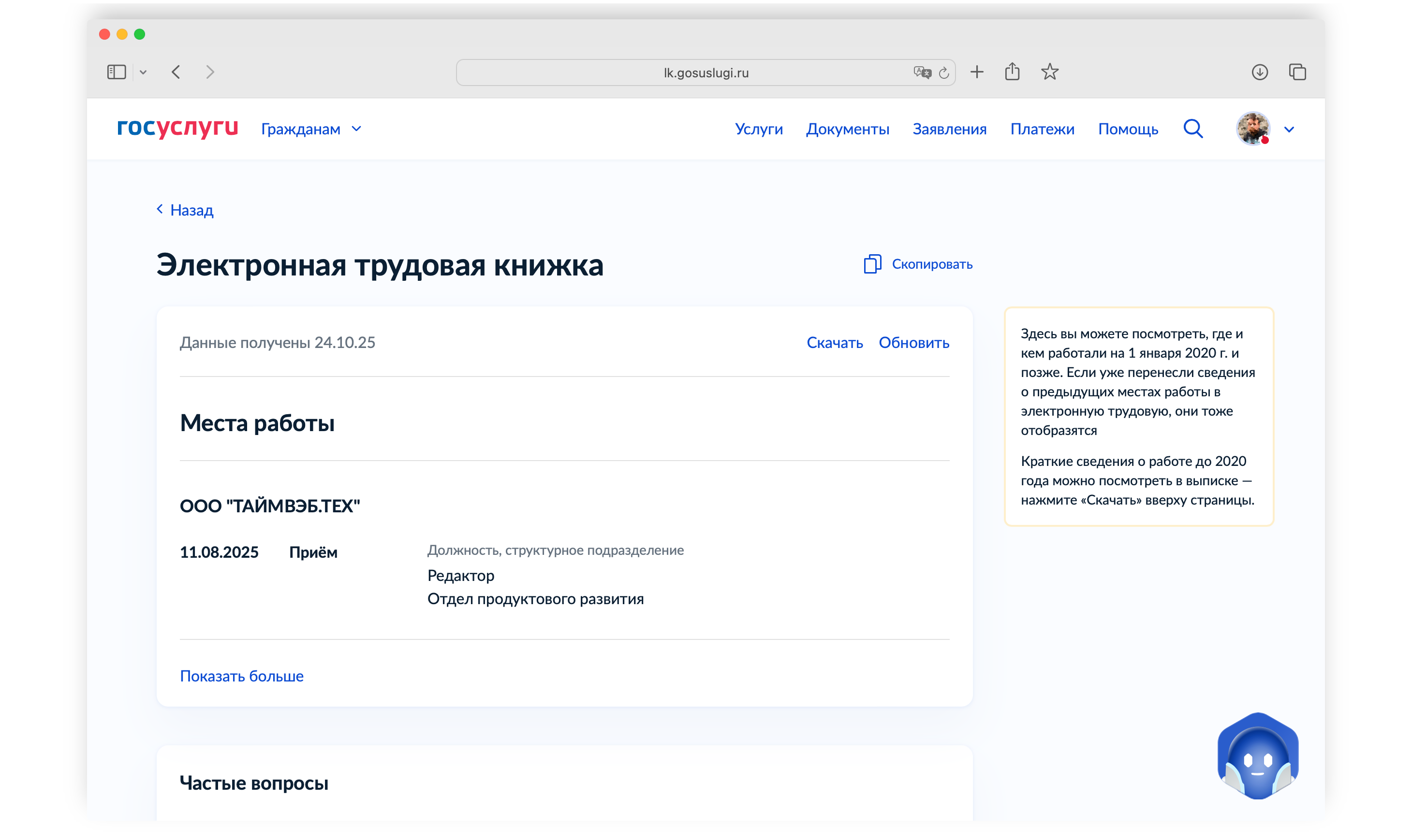The image size is (1412, 840).
Task: Show browser downloads
Action: click(1259, 72)
